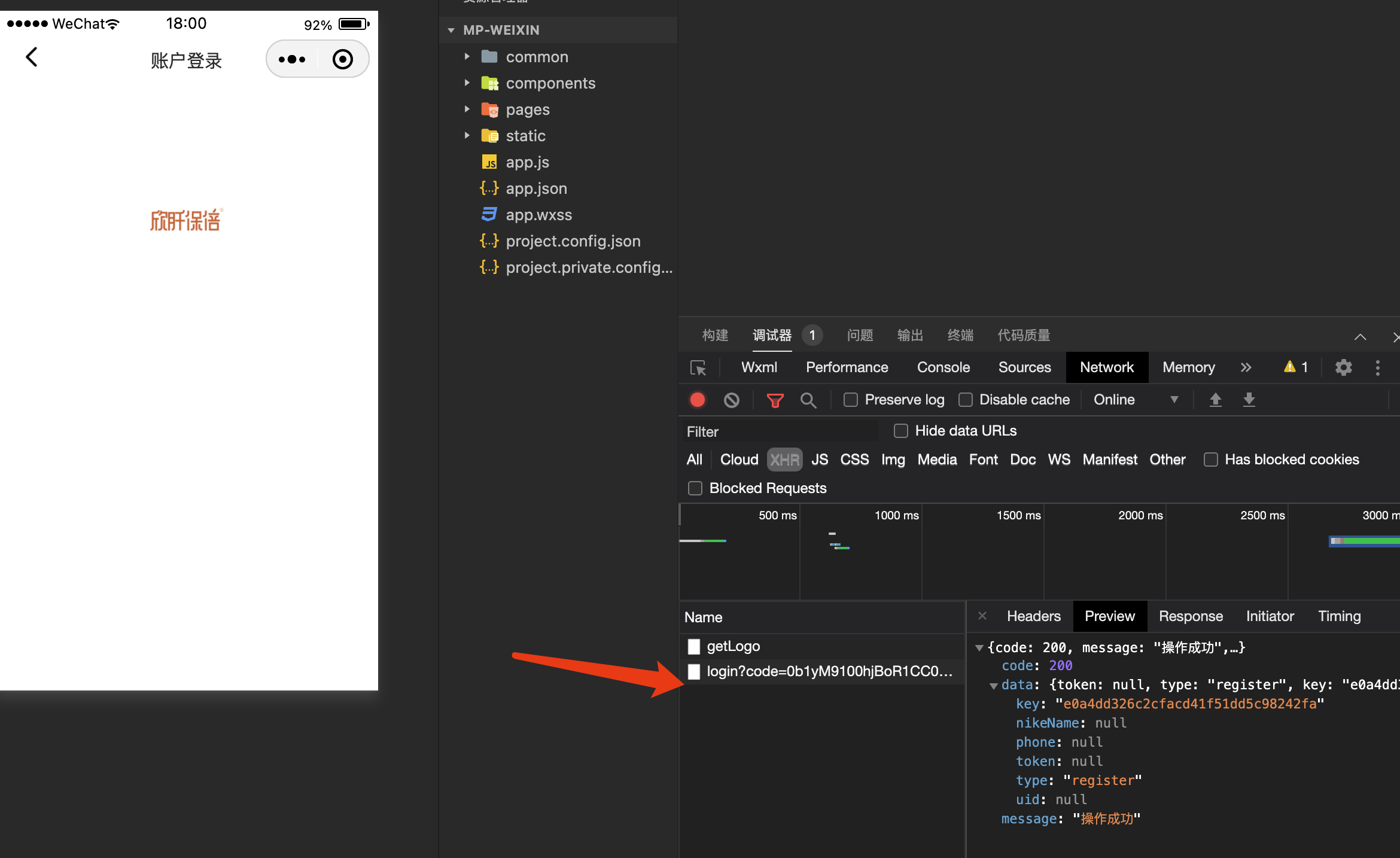The height and width of the screenshot is (858, 1400).
Task: Check Blocked Requests
Action: point(695,488)
